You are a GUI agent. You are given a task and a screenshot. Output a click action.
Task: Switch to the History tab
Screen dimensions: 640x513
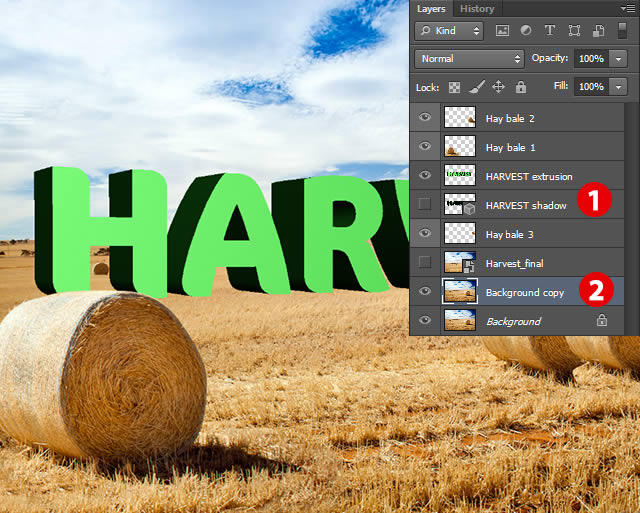[x=477, y=9]
